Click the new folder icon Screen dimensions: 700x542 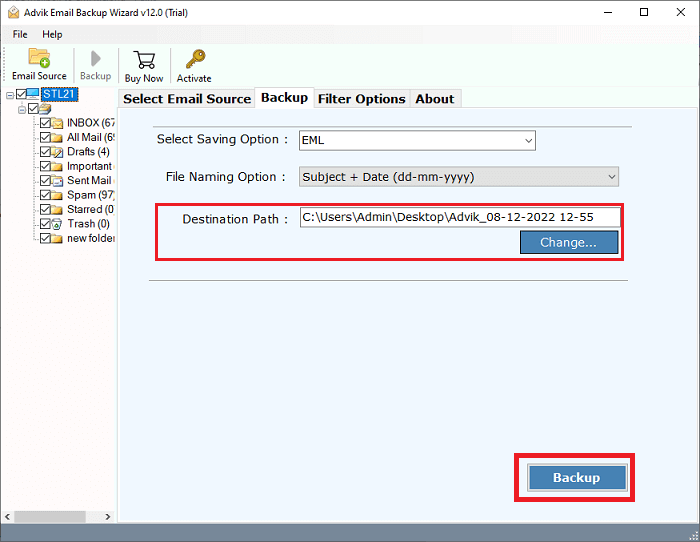click(57, 238)
